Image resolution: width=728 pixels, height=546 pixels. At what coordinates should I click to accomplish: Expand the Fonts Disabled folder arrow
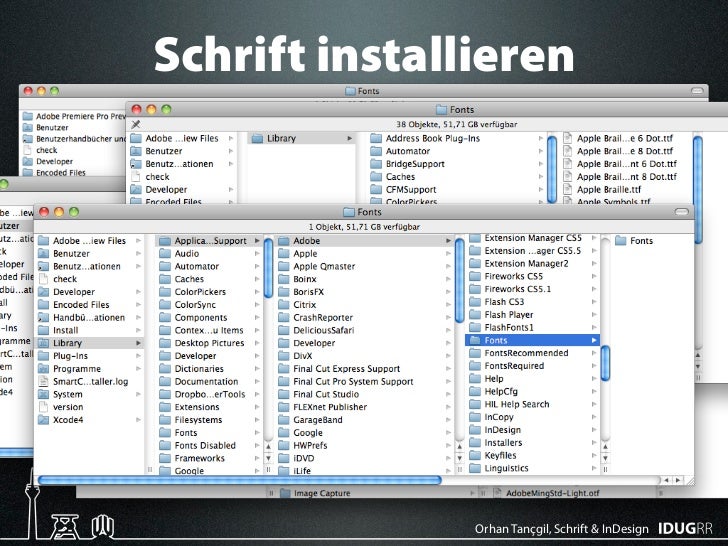pyautogui.click(x=257, y=445)
